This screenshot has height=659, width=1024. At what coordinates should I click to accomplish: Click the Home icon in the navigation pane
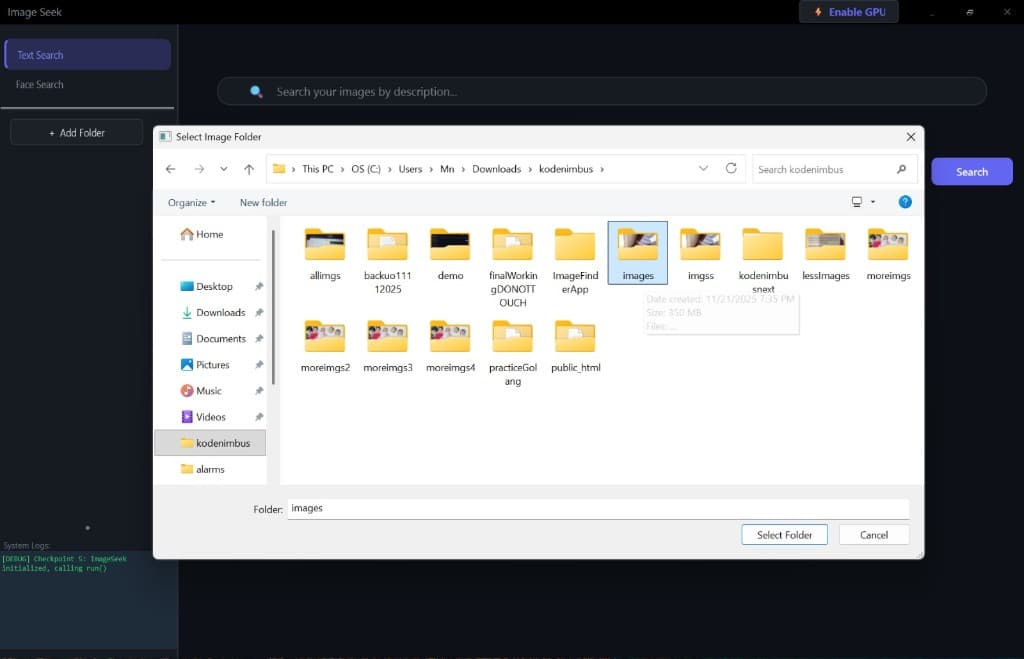point(190,234)
